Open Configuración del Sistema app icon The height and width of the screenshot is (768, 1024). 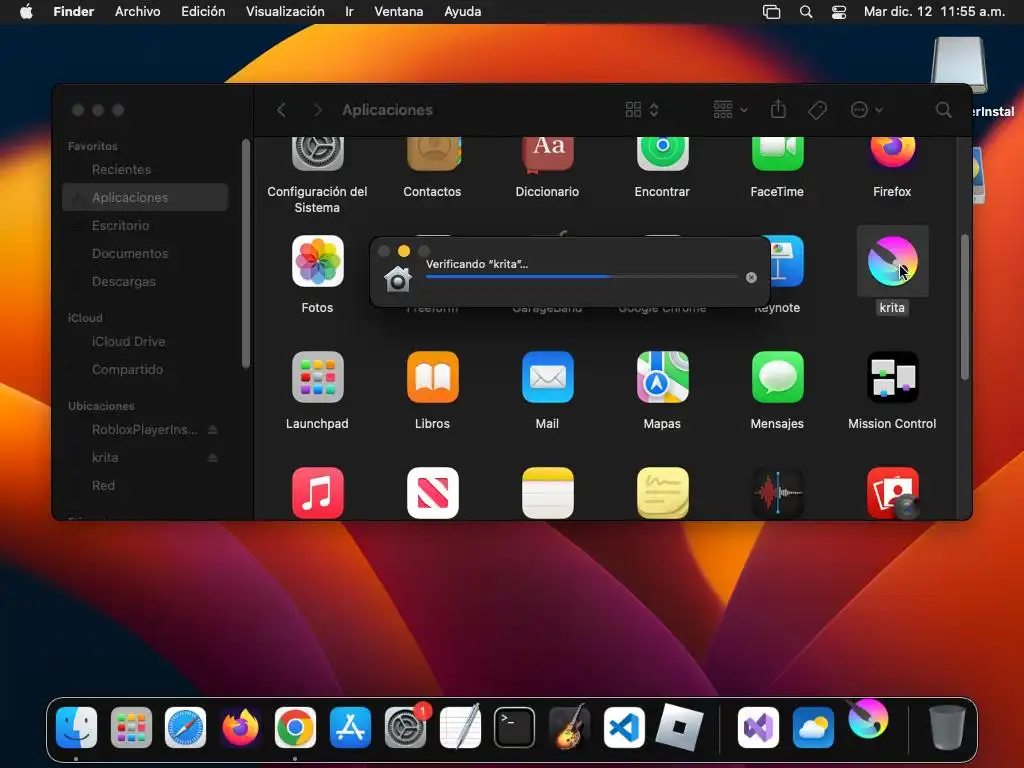tap(317, 154)
